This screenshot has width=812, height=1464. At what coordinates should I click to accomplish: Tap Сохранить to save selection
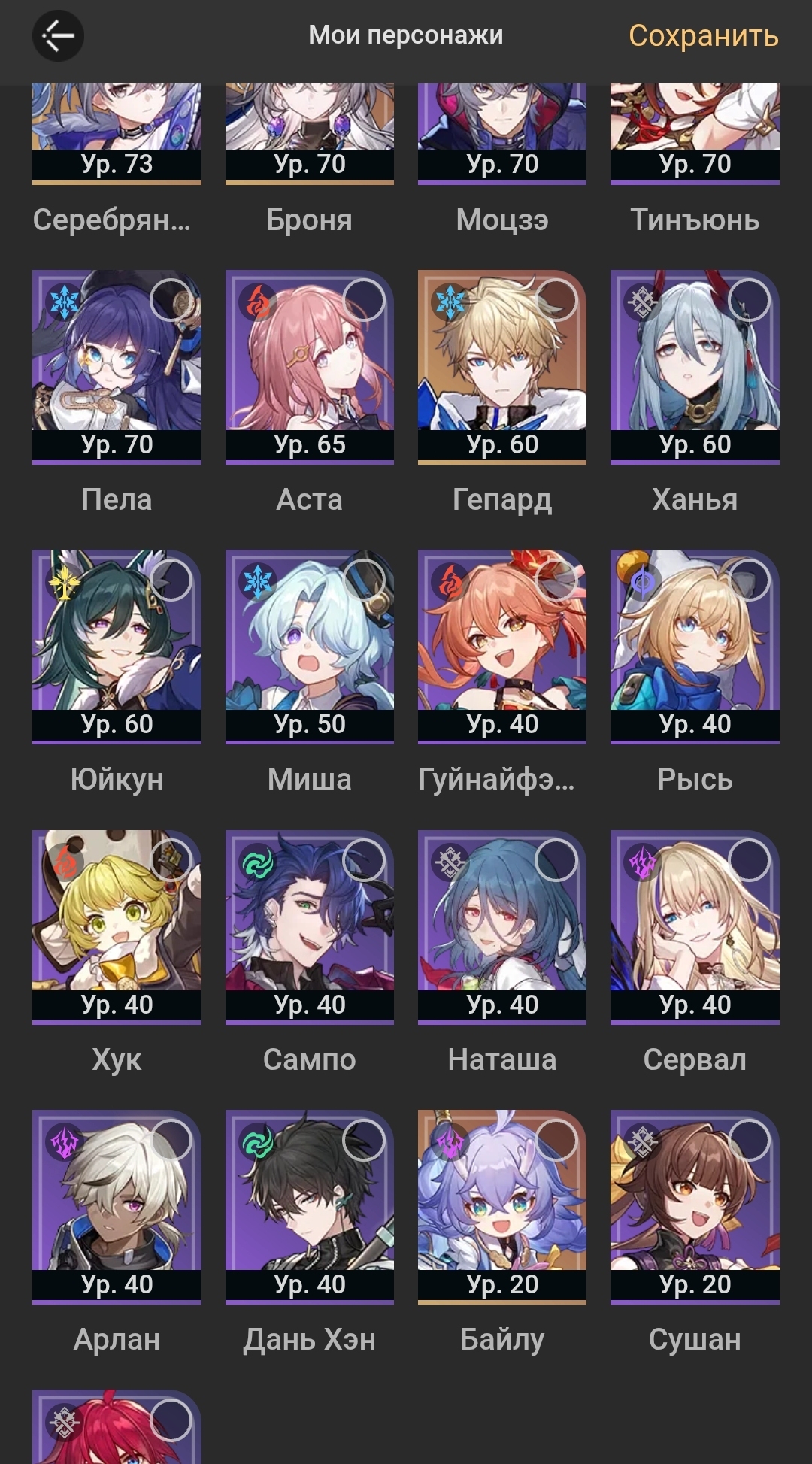(703, 35)
